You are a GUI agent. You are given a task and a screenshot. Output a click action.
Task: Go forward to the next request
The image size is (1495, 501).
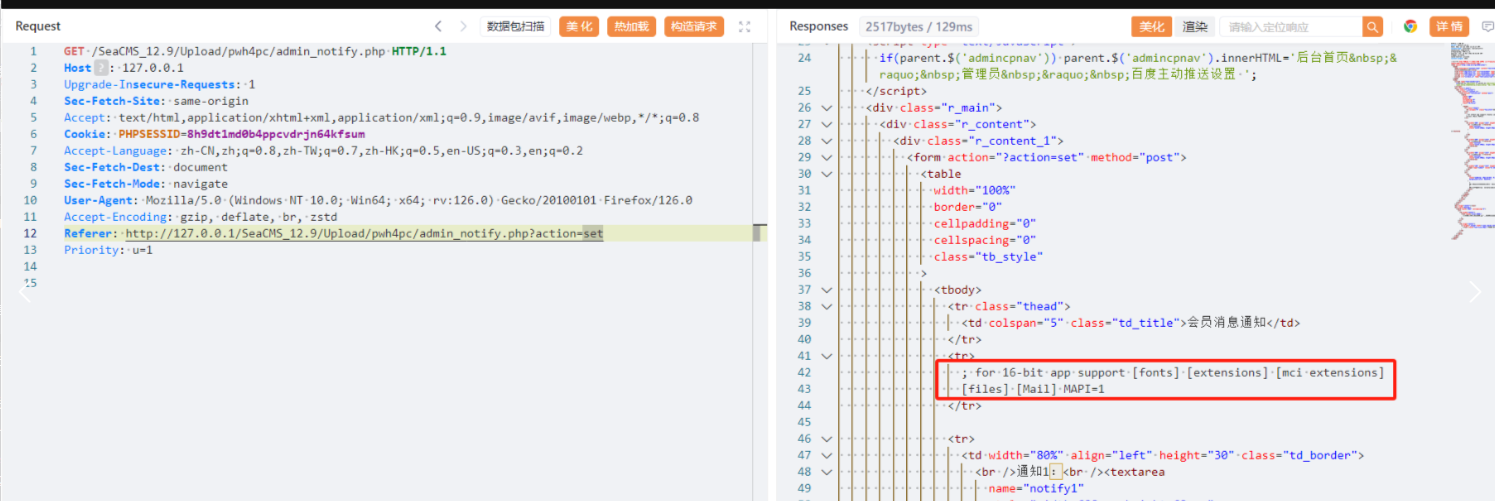coord(463,26)
